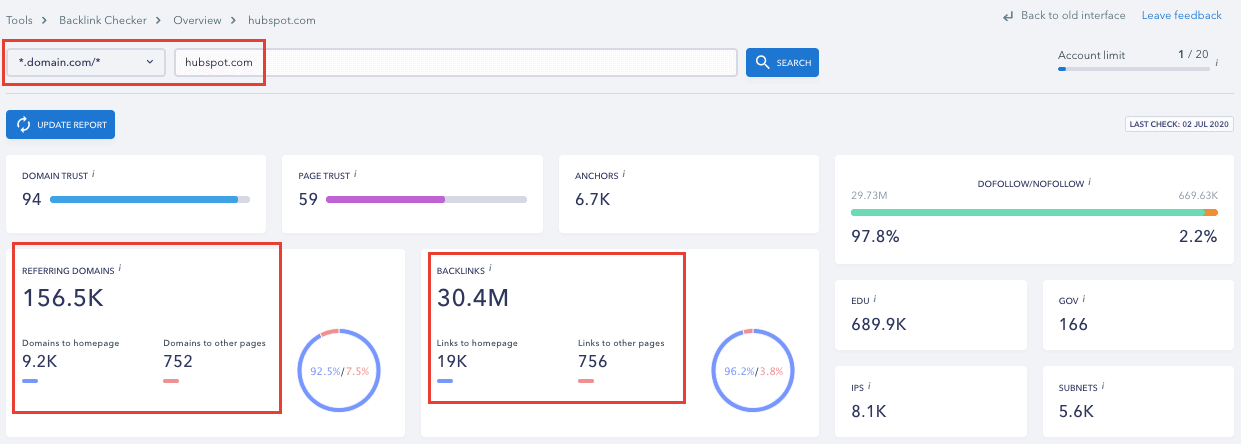Follow the Leave feedback link
The height and width of the screenshot is (444, 1241).
(x=1181, y=15)
